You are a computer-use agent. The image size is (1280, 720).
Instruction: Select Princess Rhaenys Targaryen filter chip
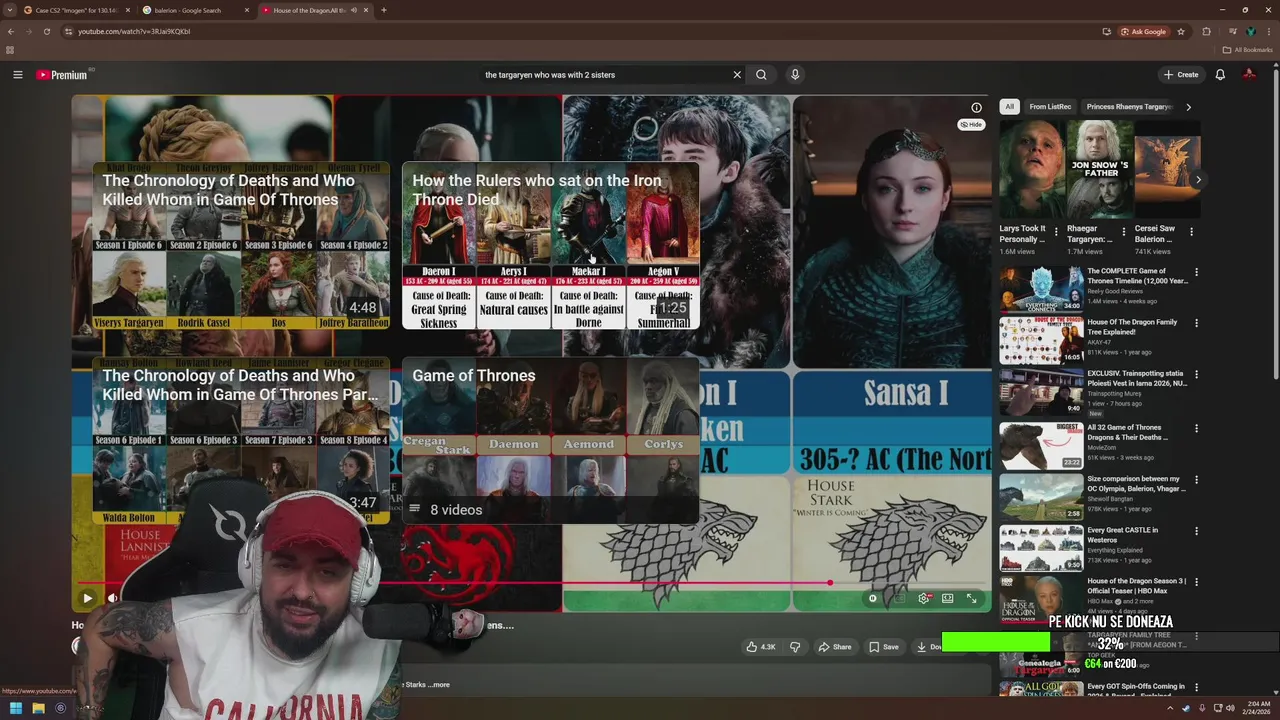point(1129,107)
